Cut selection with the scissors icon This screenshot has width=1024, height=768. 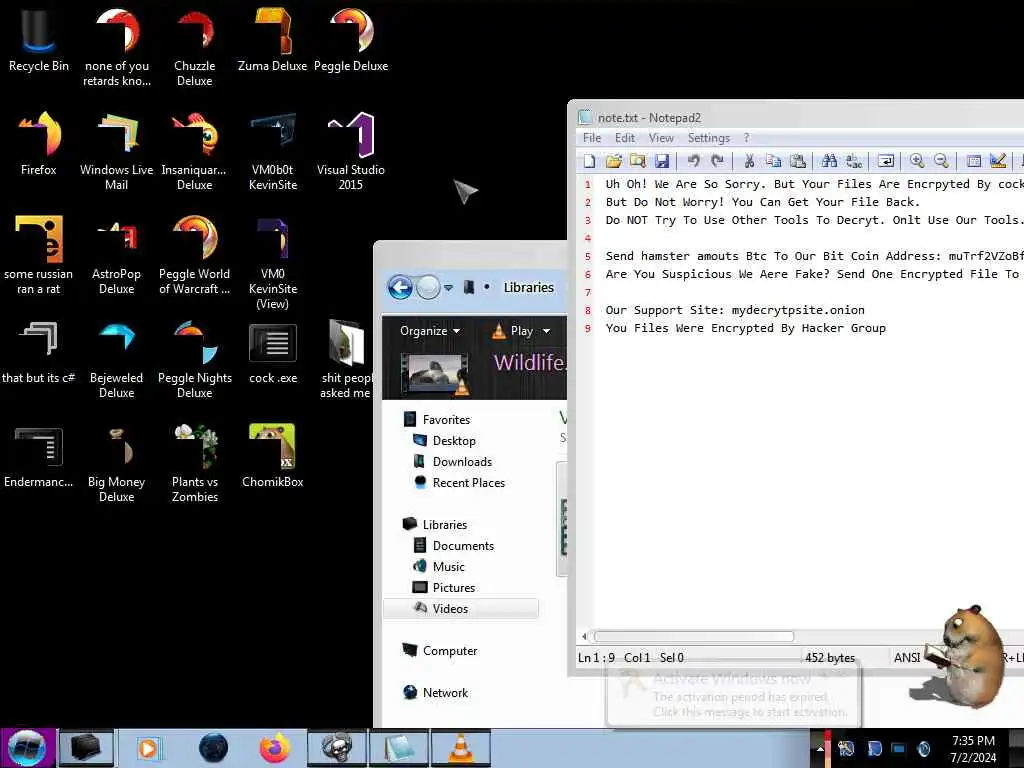749,161
